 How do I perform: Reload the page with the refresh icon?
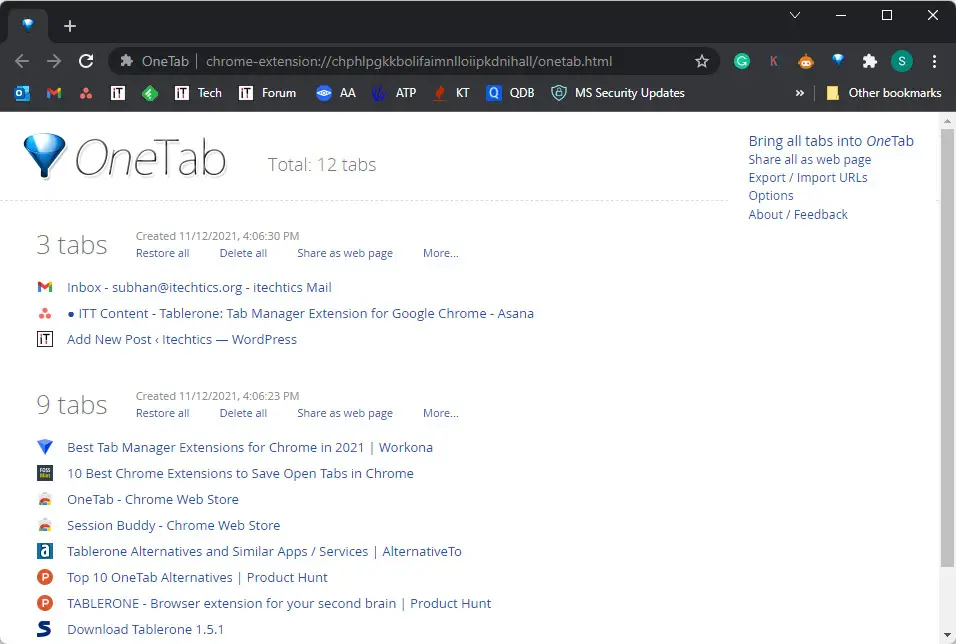pyautogui.click(x=86, y=61)
